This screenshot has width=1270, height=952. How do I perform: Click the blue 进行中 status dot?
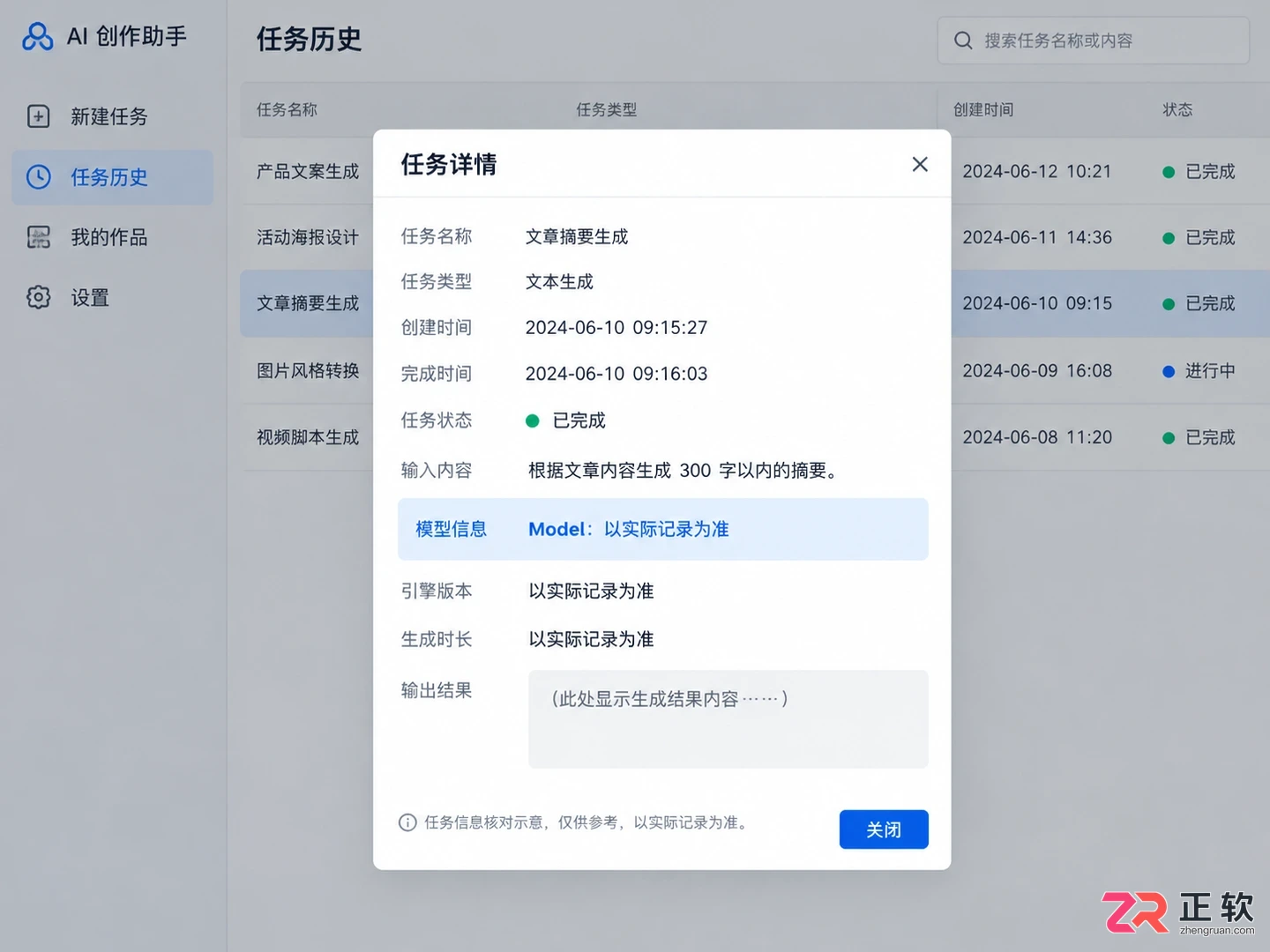pyautogui.click(x=1169, y=371)
